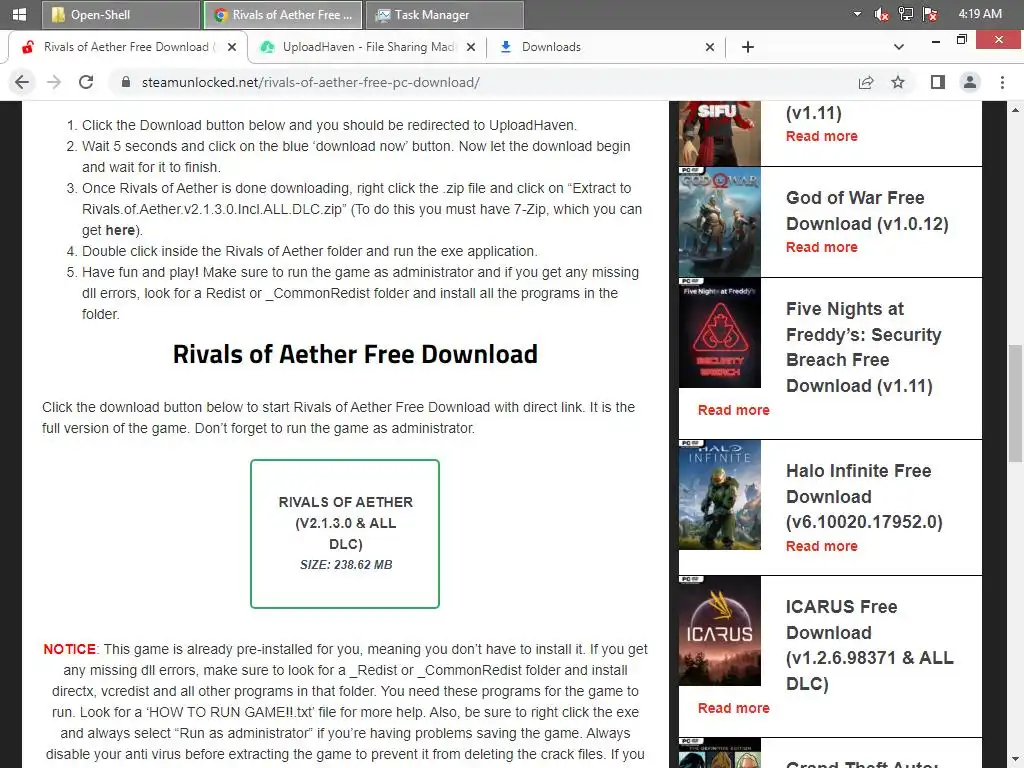
Task: Go forward in browser history
Action: [x=54, y=82]
